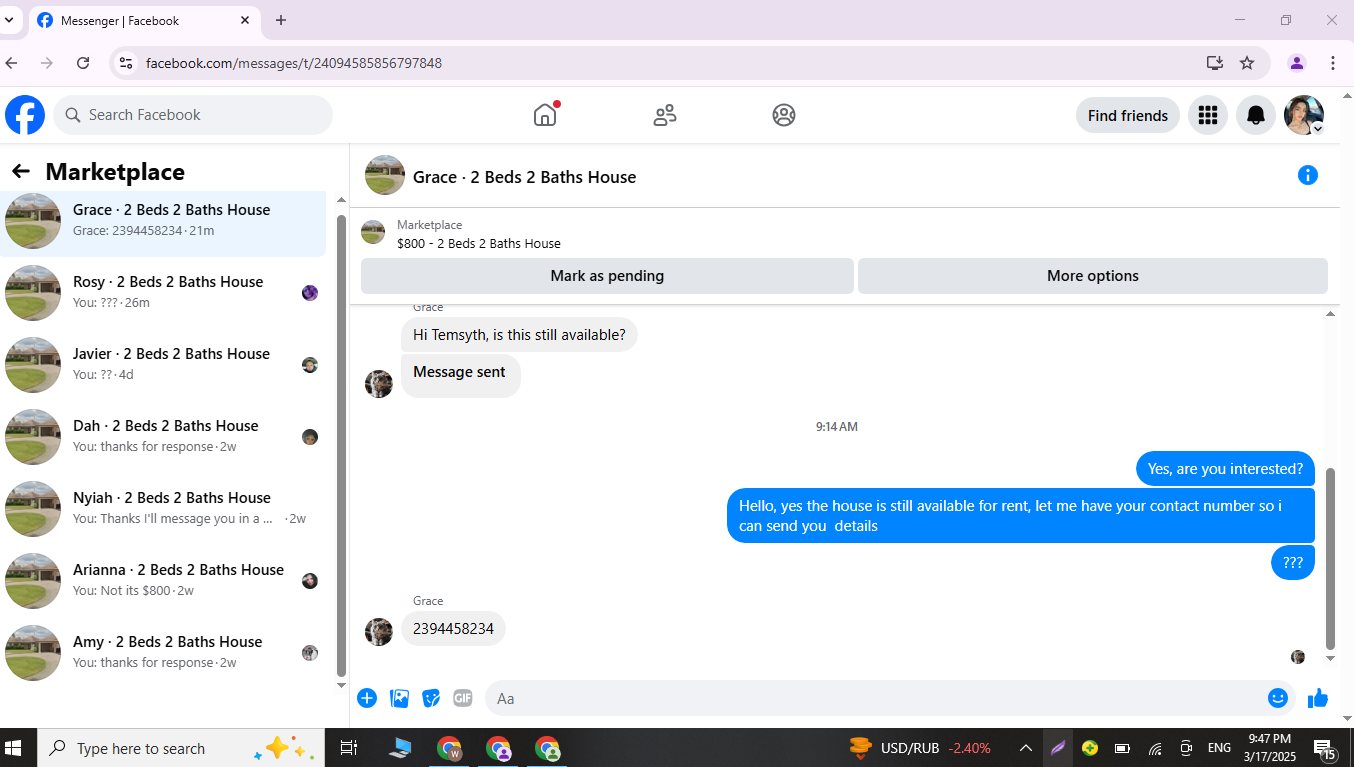The height and width of the screenshot is (767, 1354).
Task: Click the 'Yes, are you interested?' message
Action: (x=1225, y=468)
